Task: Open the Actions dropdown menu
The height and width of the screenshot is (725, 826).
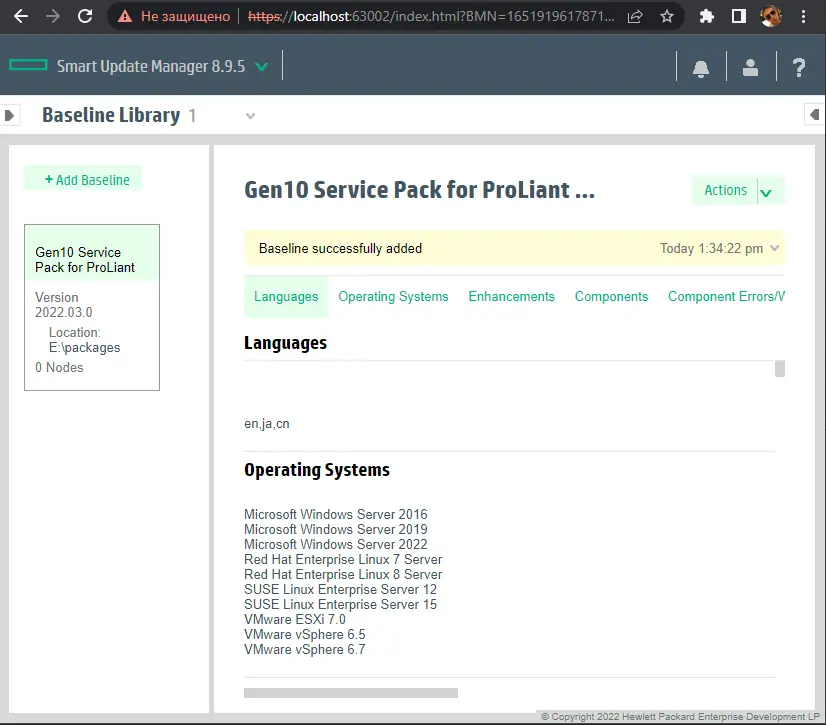Action: click(738, 190)
